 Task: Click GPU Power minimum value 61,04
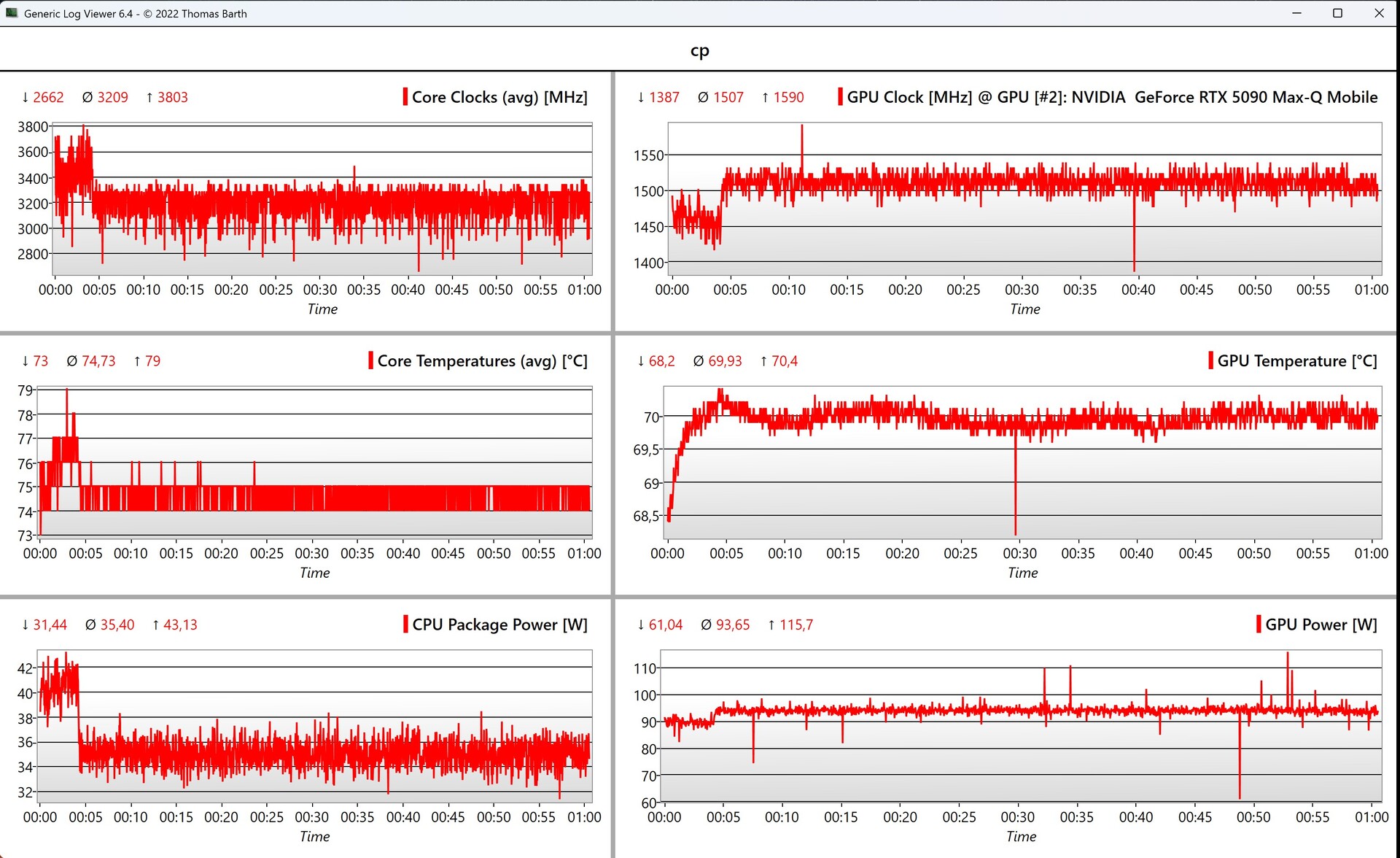point(665,625)
